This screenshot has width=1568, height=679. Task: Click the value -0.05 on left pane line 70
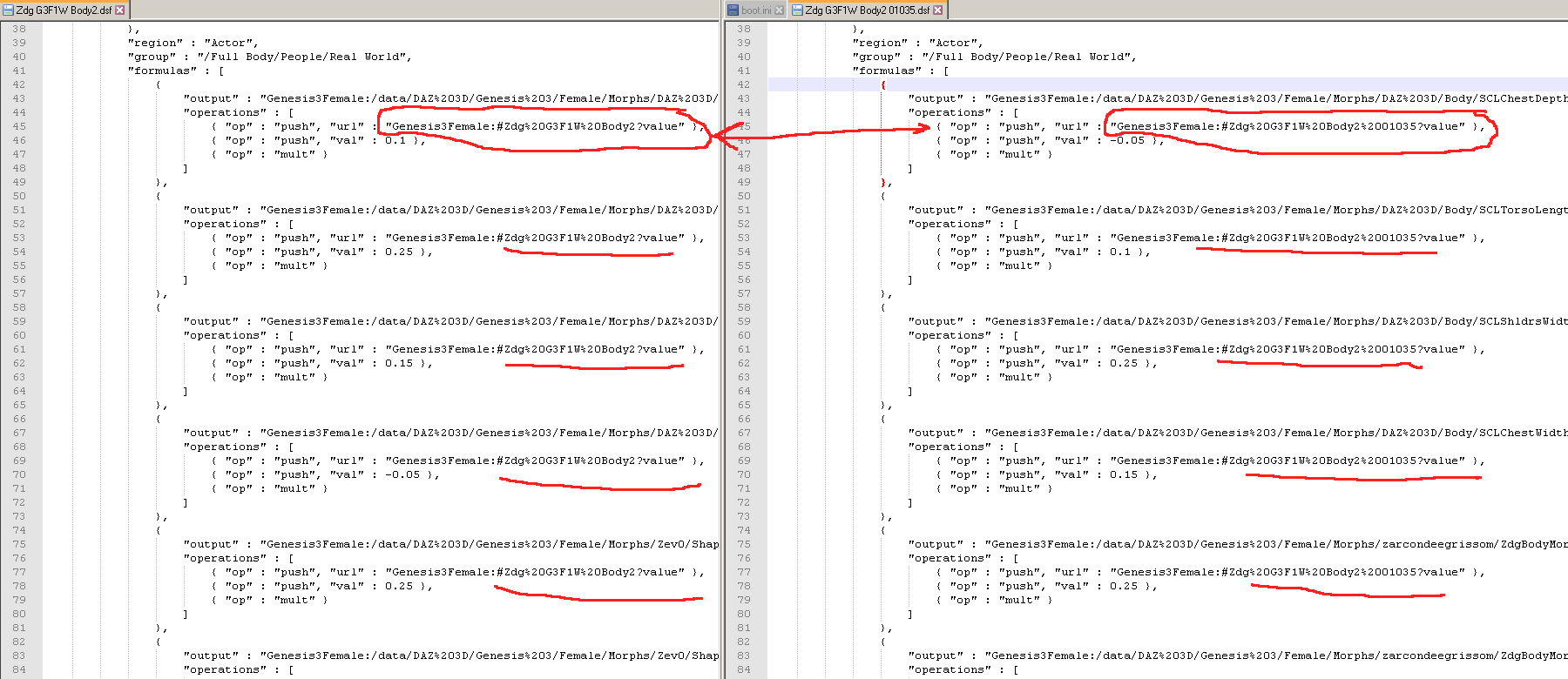pyautogui.click(x=402, y=474)
